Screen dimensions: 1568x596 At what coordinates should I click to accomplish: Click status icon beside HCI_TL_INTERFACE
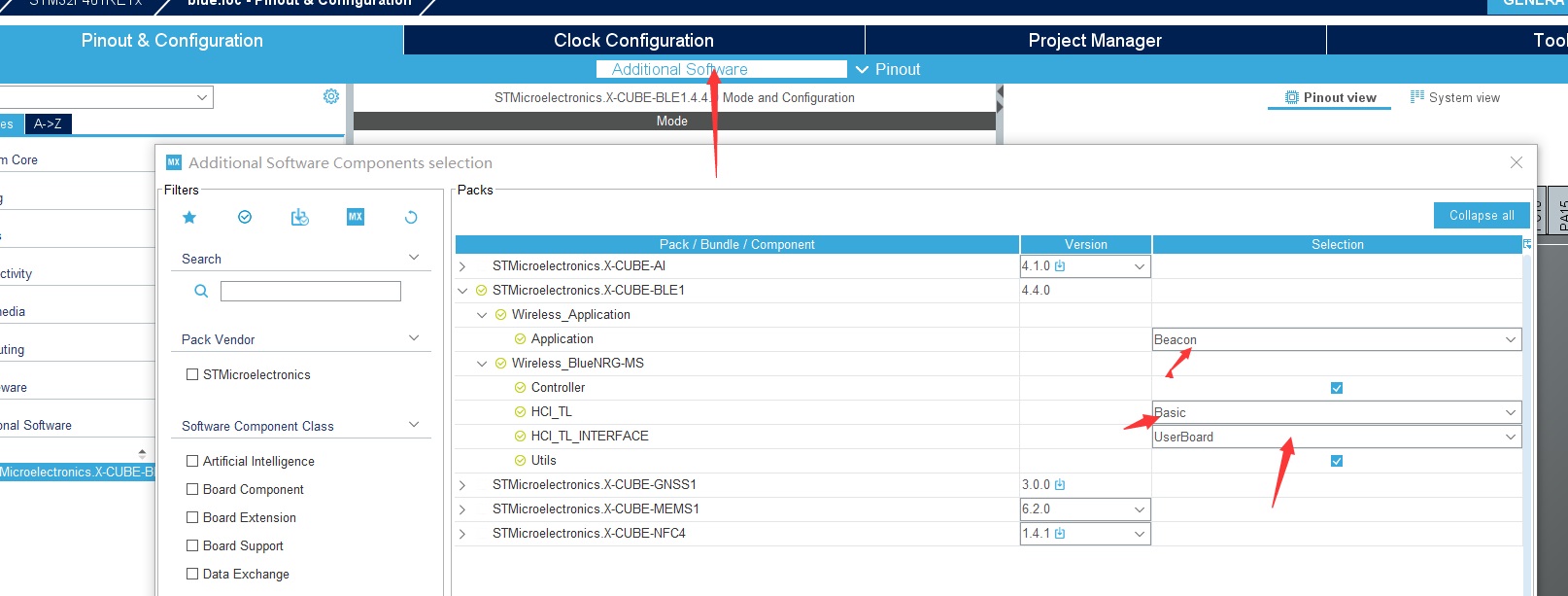tap(520, 436)
